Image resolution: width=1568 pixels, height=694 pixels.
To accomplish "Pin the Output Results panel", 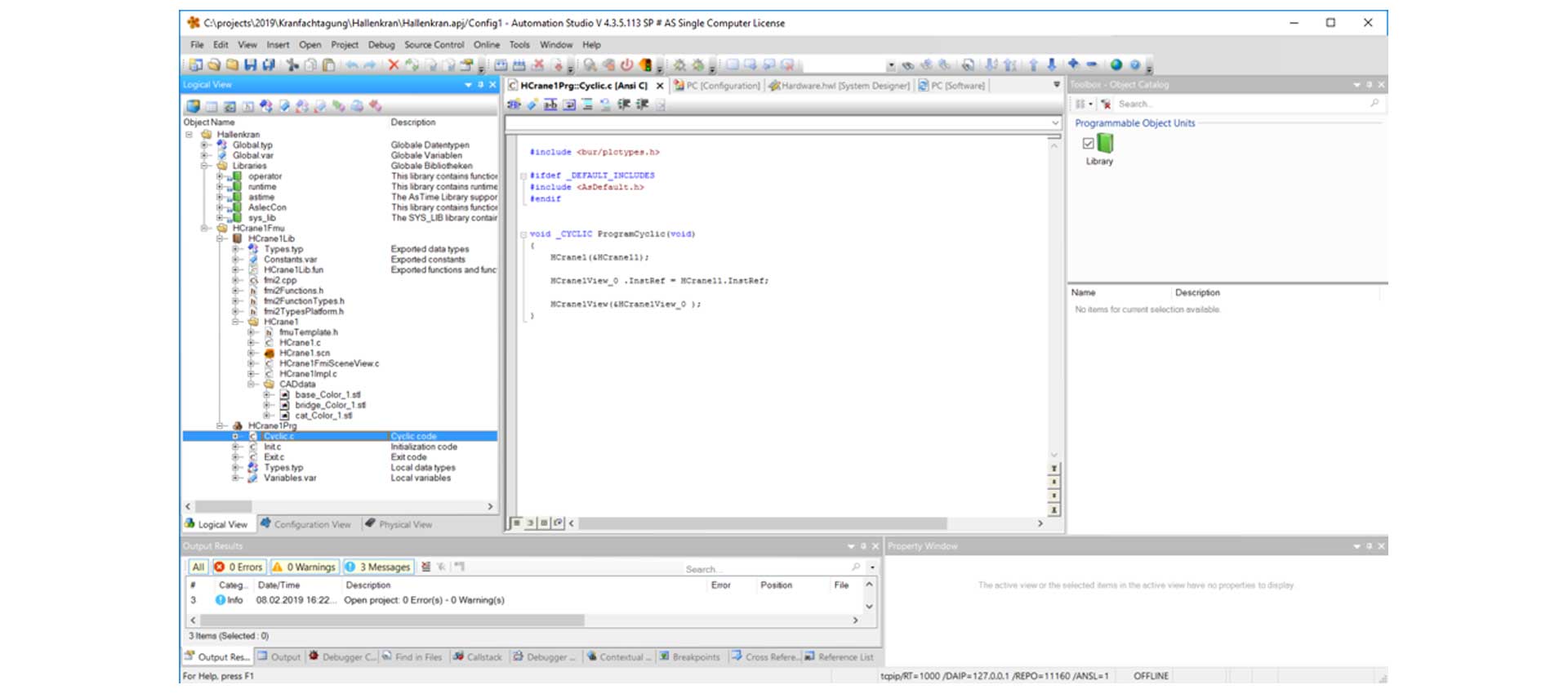I will 863,546.
